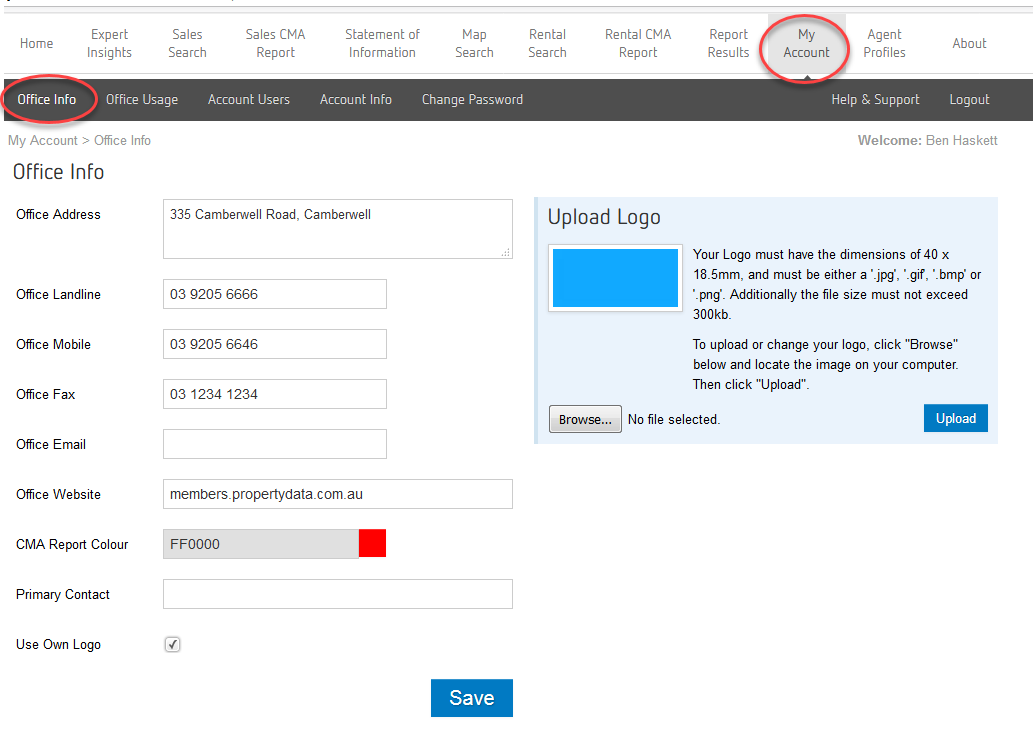This screenshot has width=1033, height=730.
Task: Click the My Account breadcrumb link
Action: [42, 140]
